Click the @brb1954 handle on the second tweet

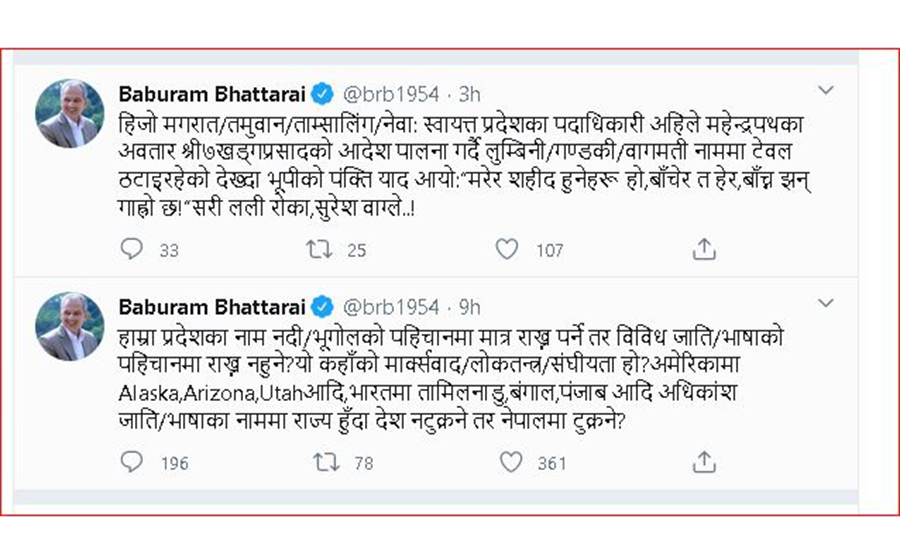pyautogui.click(x=391, y=307)
